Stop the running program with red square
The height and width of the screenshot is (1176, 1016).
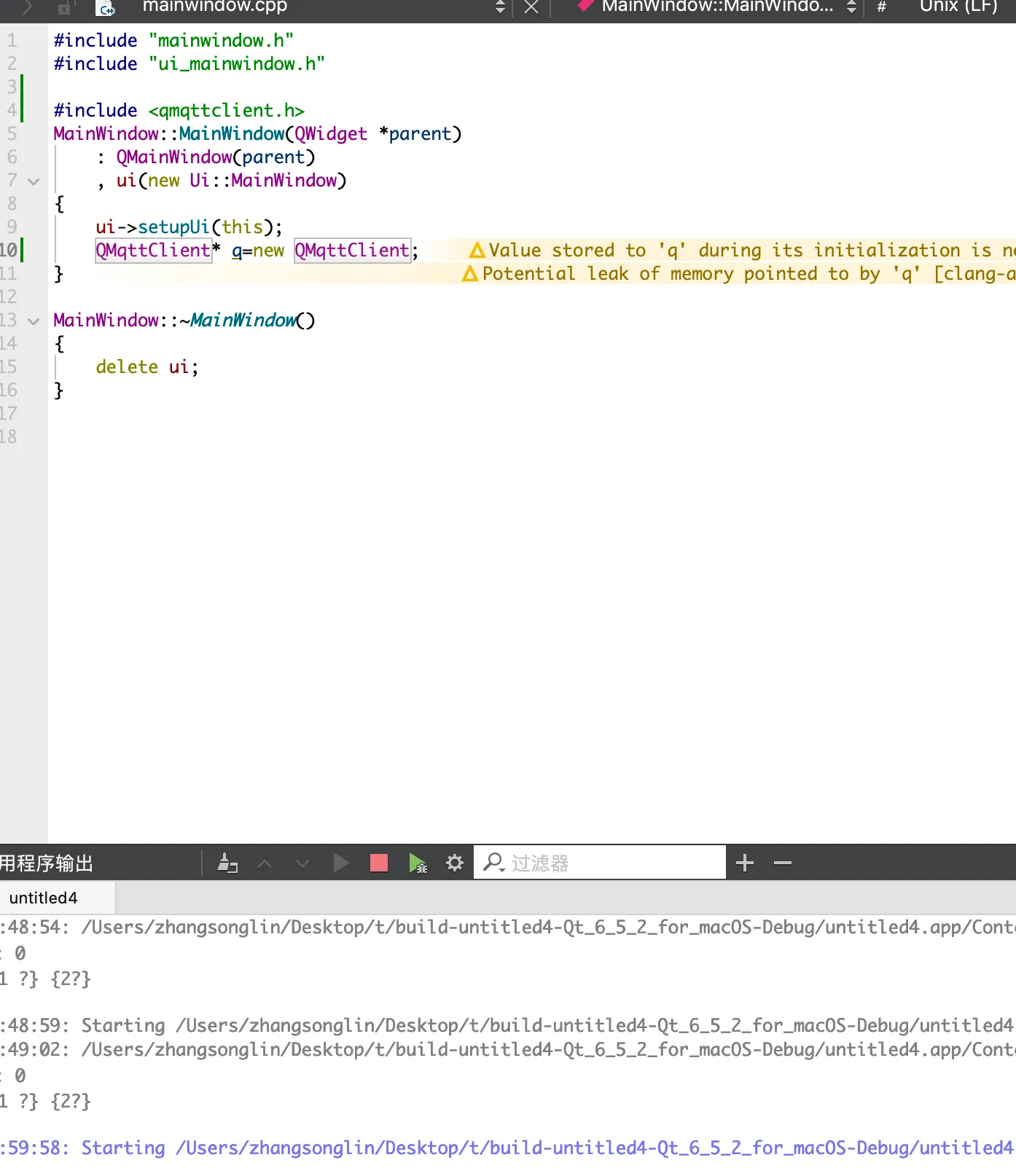click(379, 863)
